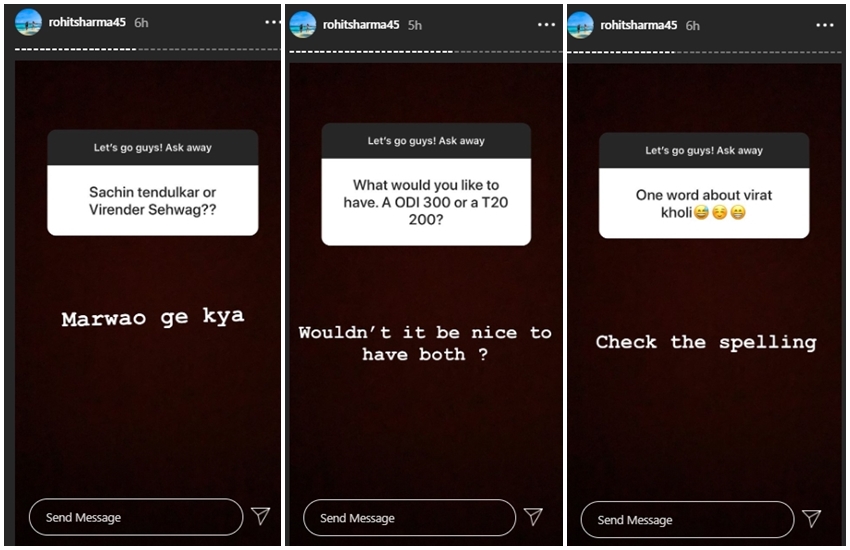Tap the ODI 300 or T20 200 question box
850x550 pixels.
coord(426,184)
